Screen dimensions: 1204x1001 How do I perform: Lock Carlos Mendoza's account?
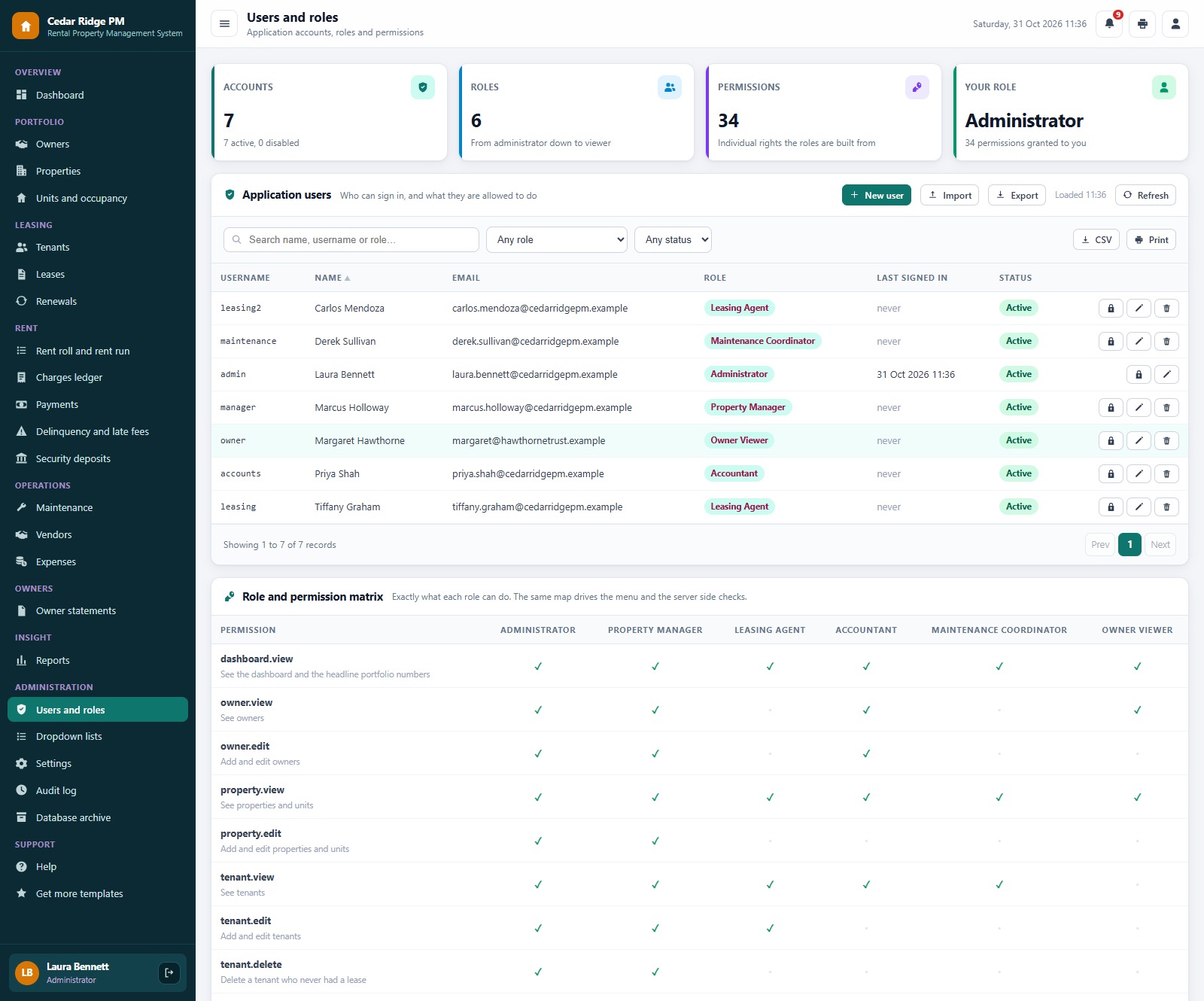1111,308
